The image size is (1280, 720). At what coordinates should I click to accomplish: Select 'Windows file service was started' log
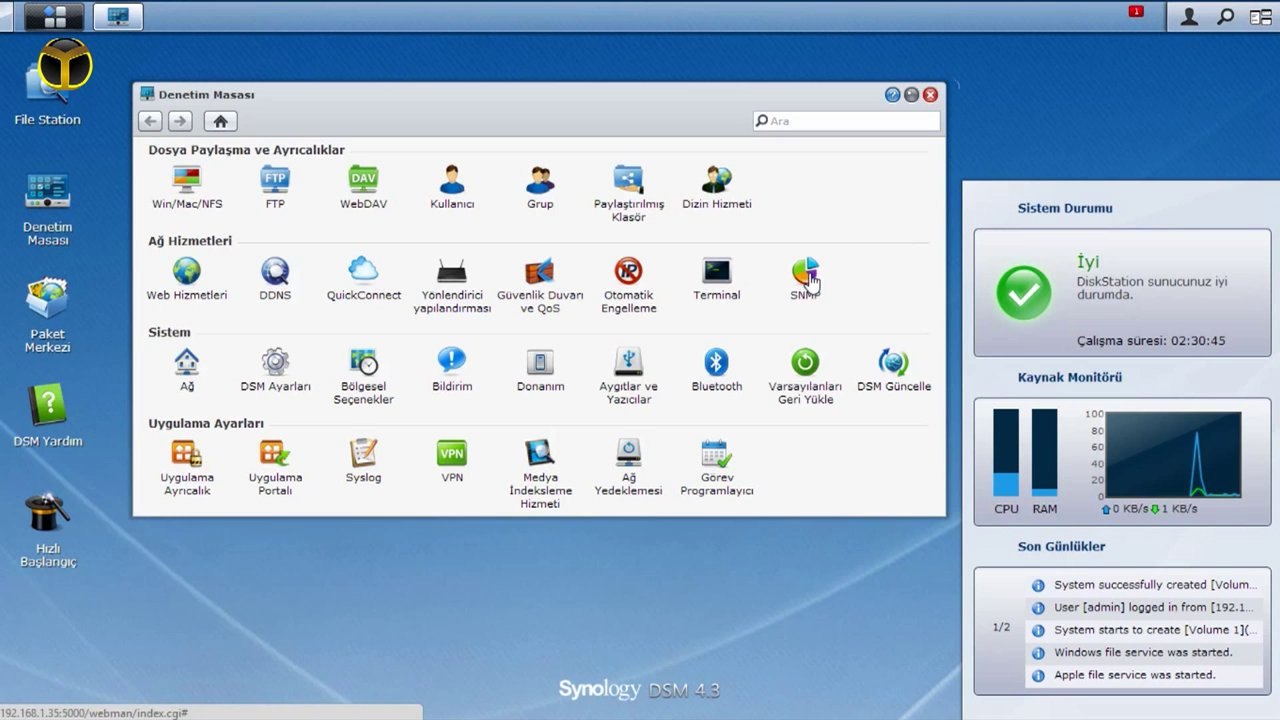[x=1143, y=652]
